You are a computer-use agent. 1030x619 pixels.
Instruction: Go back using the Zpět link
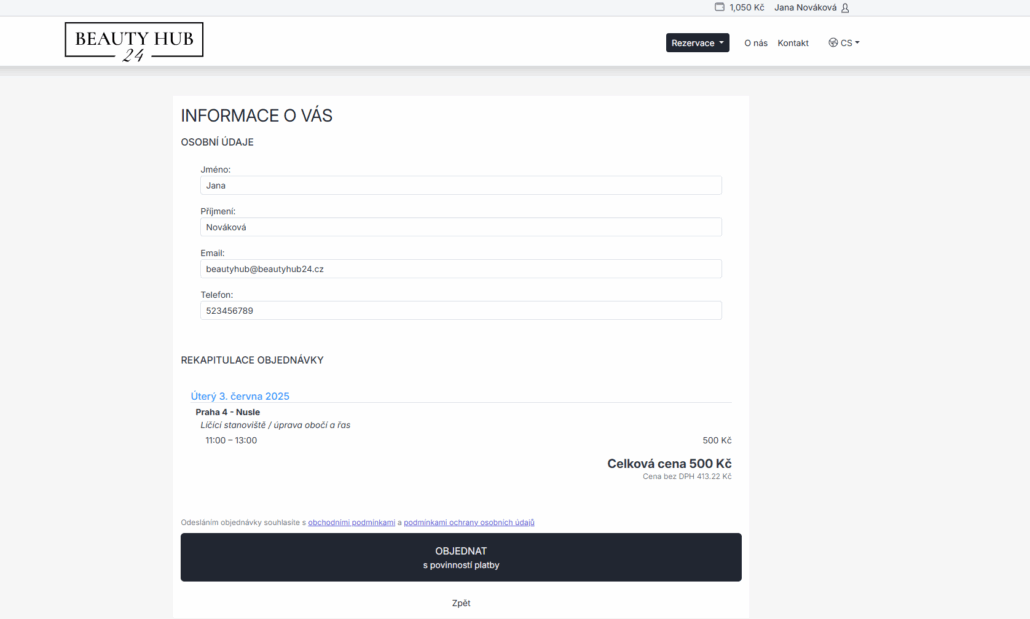[x=461, y=603]
